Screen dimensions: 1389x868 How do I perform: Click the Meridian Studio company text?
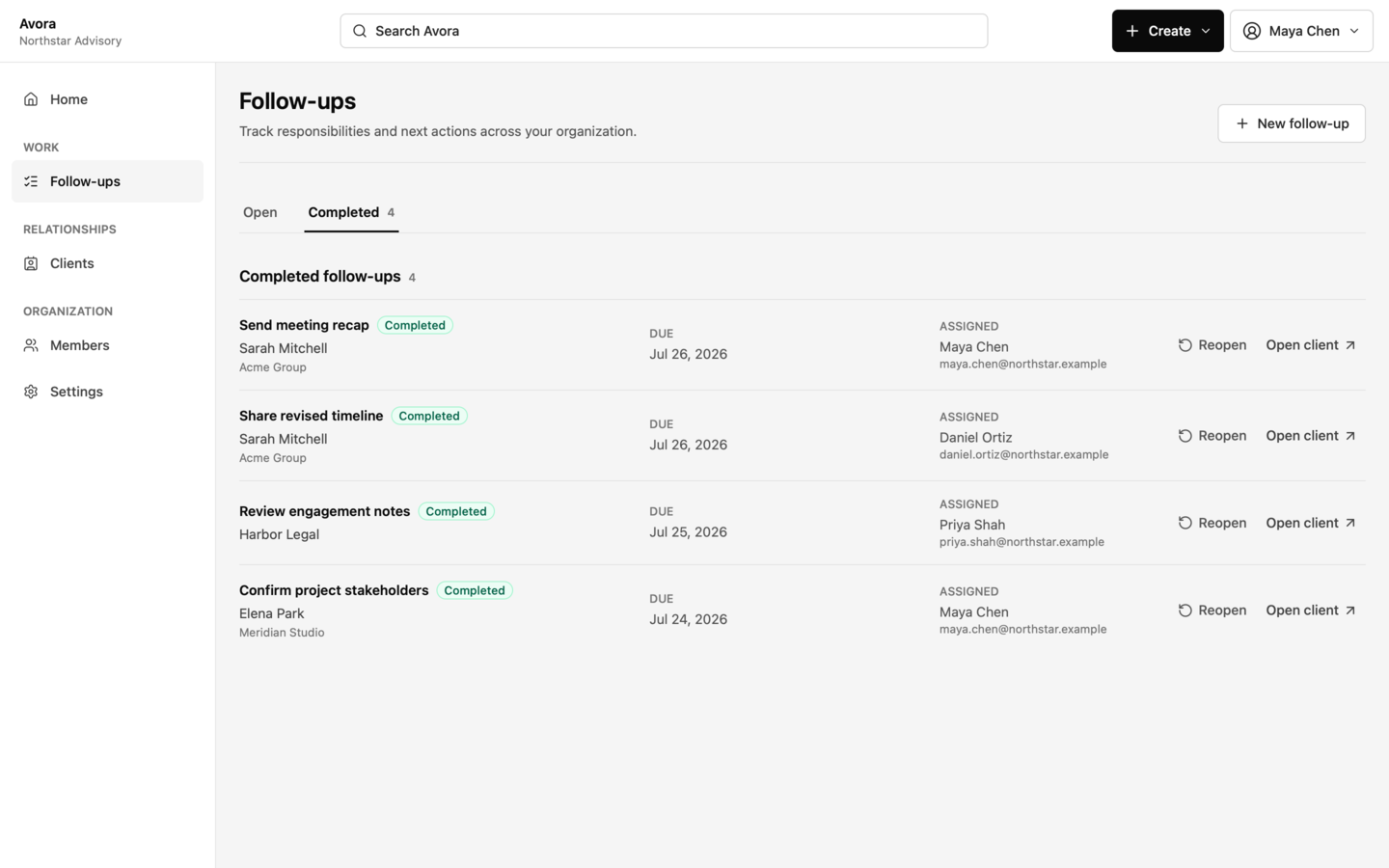coord(282,633)
